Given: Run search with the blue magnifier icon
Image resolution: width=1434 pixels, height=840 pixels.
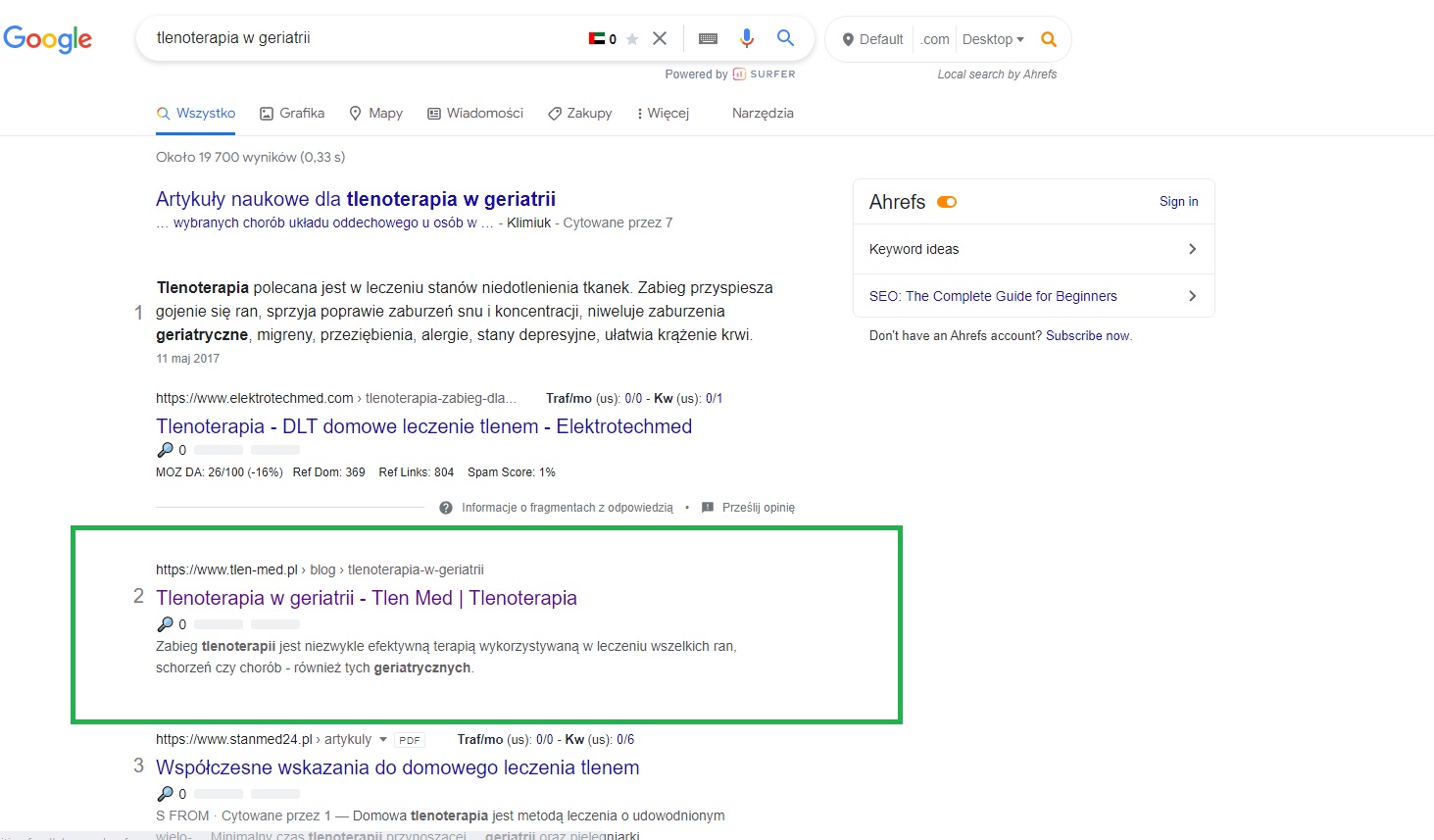Looking at the screenshot, I should [785, 38].
